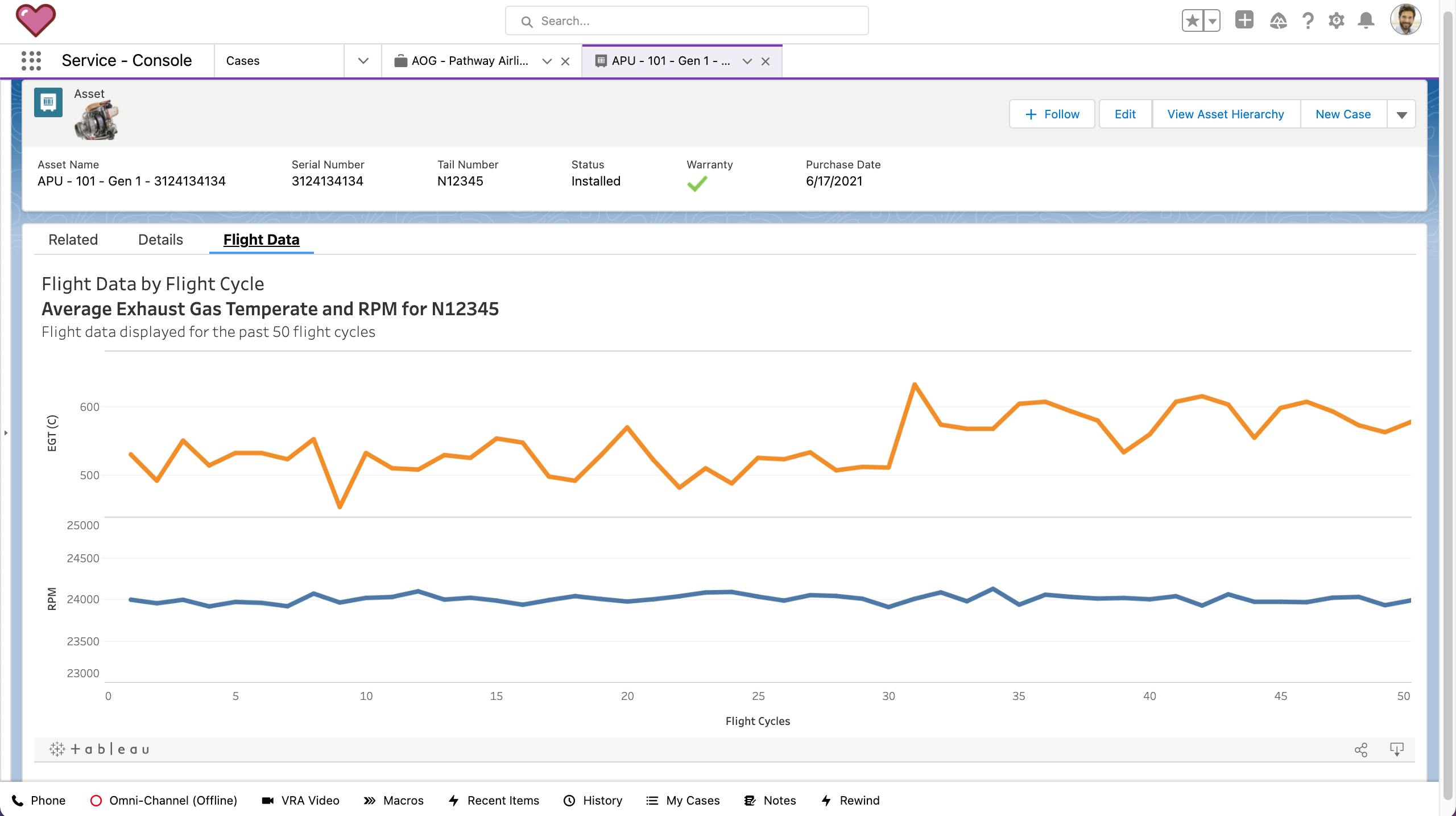
Task: Open the Setup gear icon
Action: click(x=1336, y=21)
